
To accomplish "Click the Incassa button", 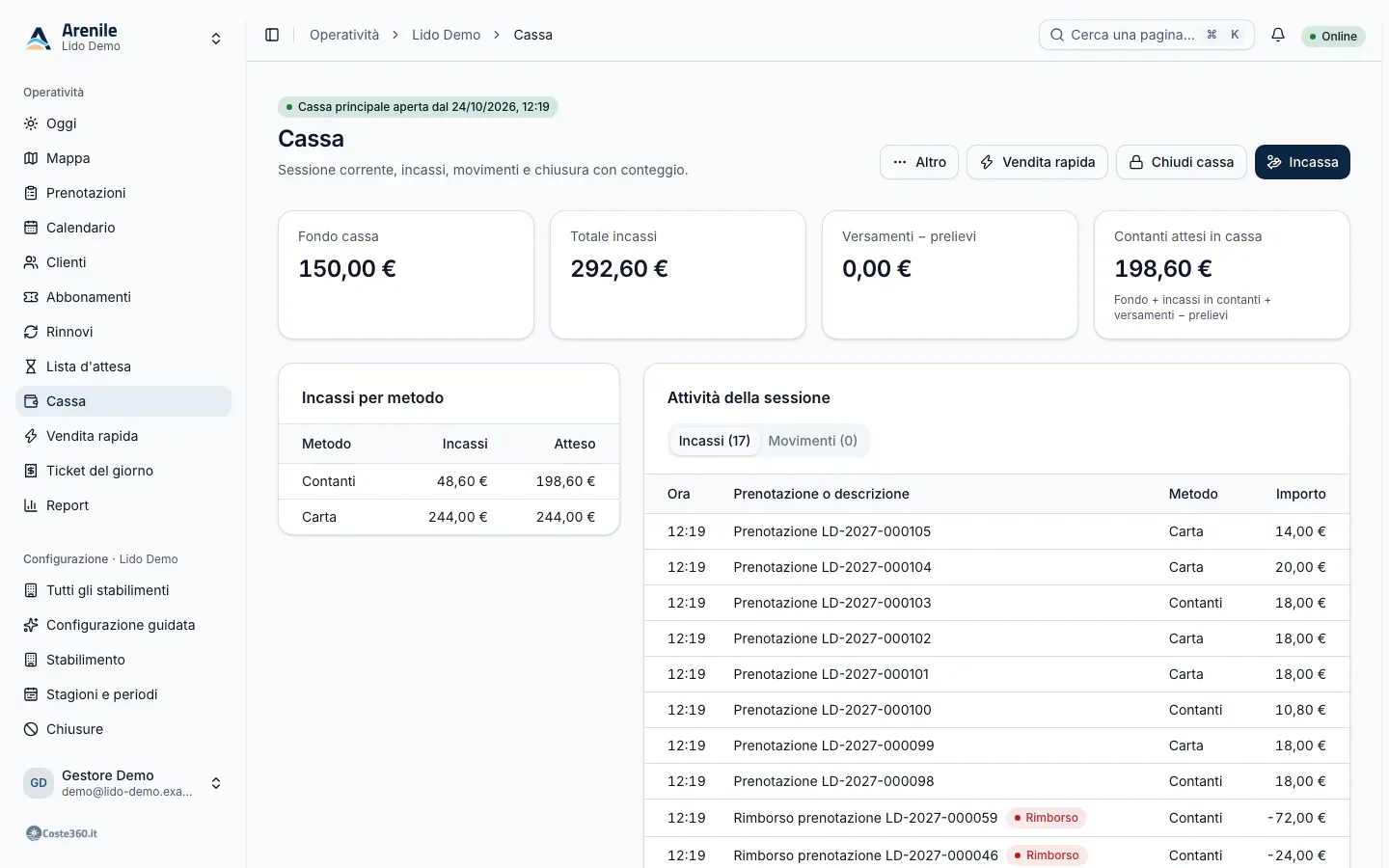I will pyautogui.click(x=1302, y=162).
